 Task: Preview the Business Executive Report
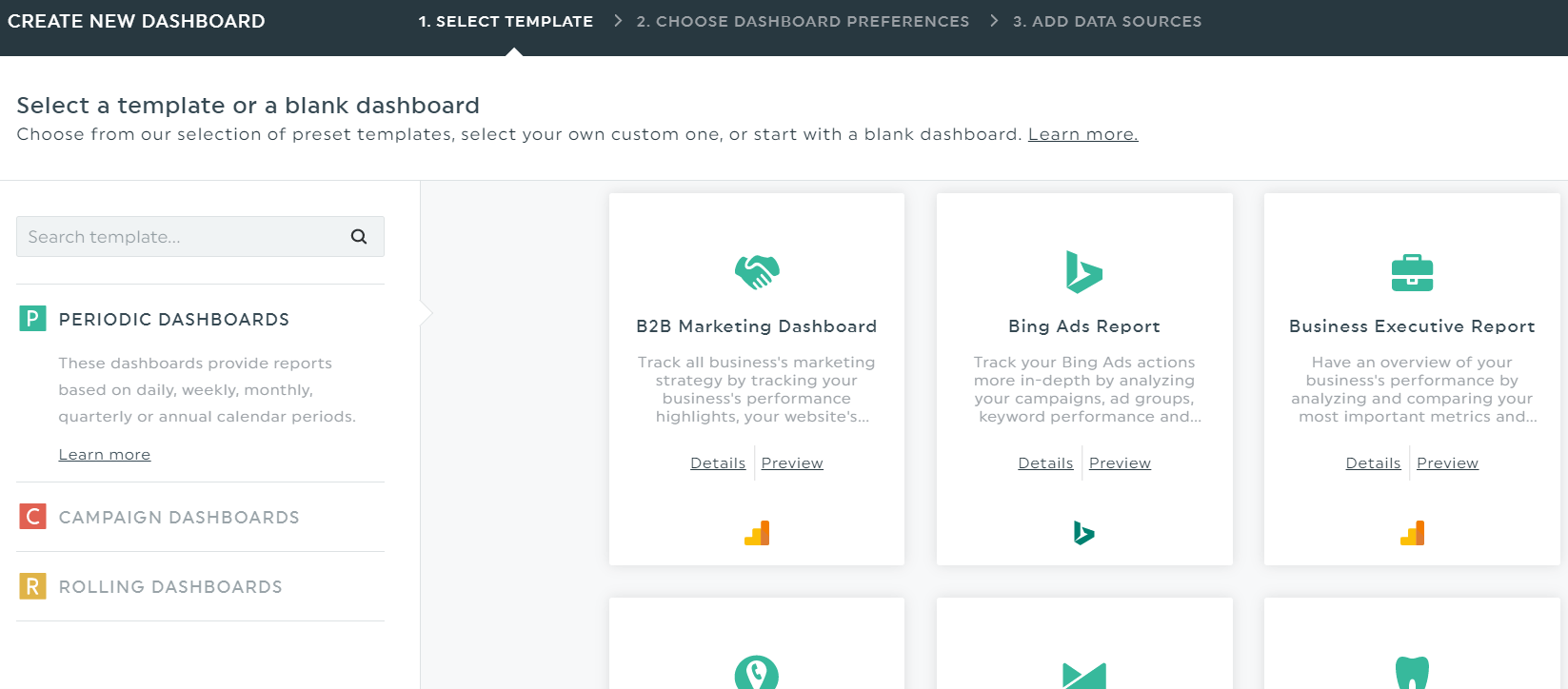[x=1447, y=463]
